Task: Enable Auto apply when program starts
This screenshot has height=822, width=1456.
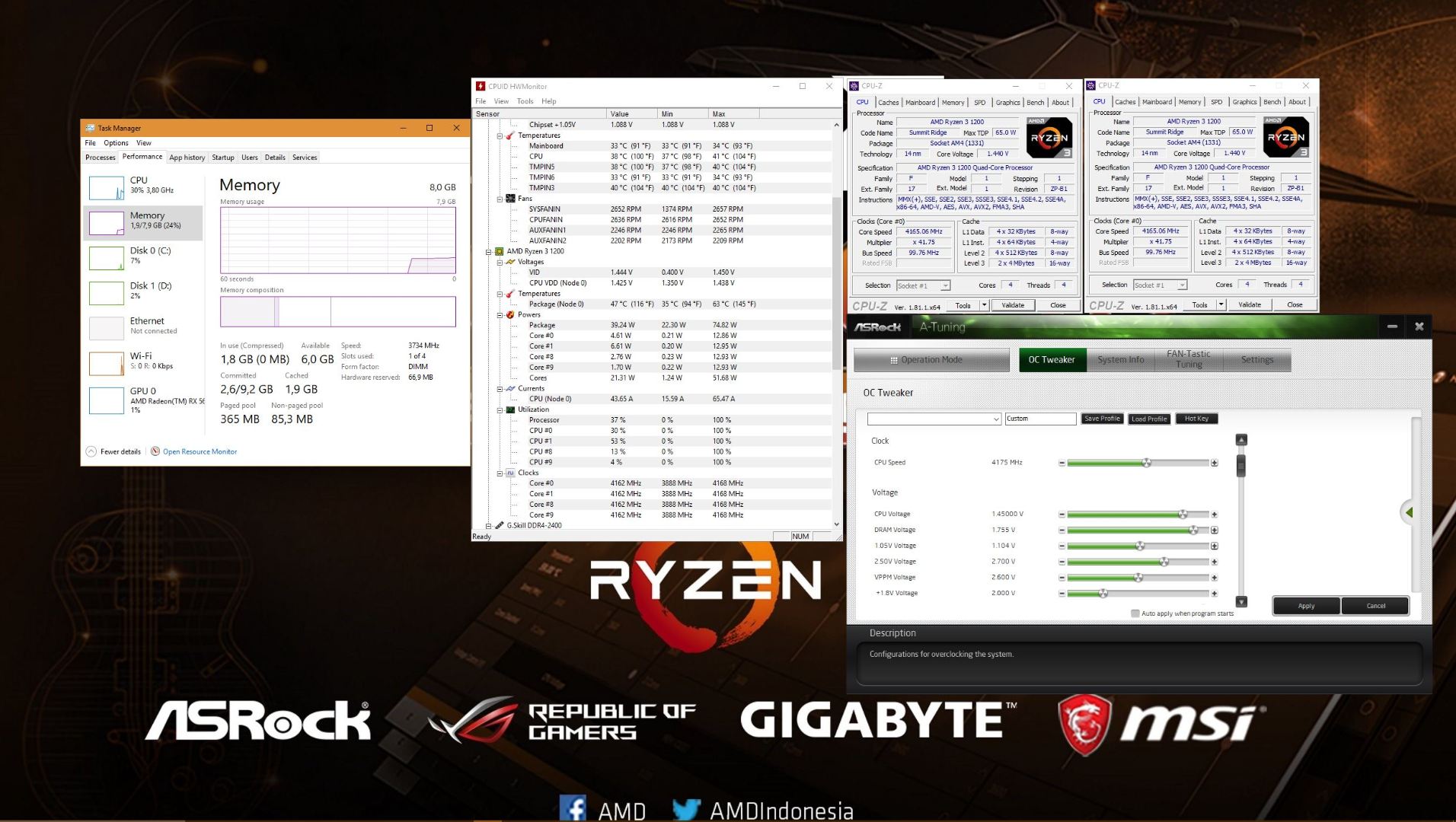Action: (1135, 613)
